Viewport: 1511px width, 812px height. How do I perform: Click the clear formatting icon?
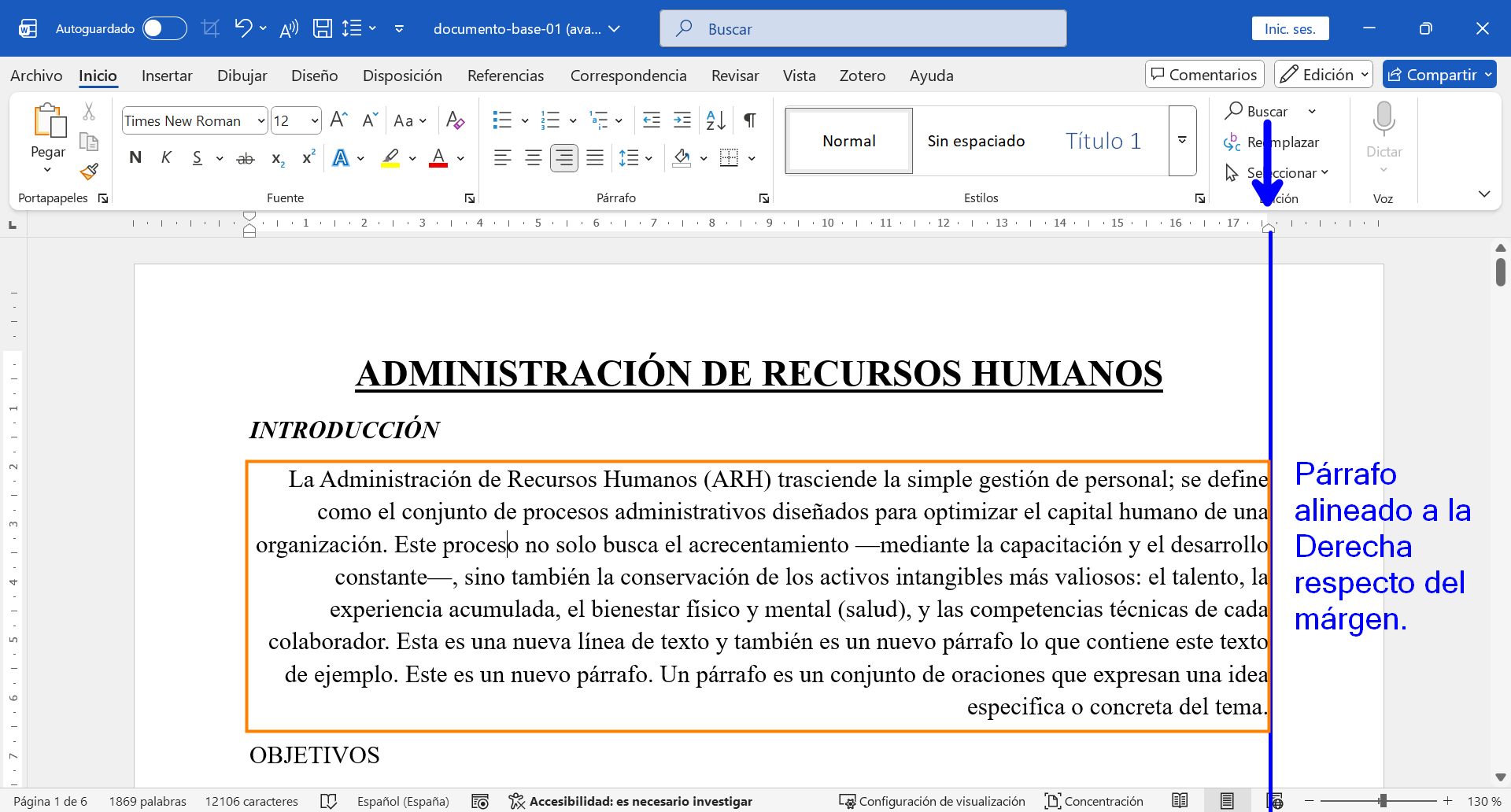click(x=455, y=120)
